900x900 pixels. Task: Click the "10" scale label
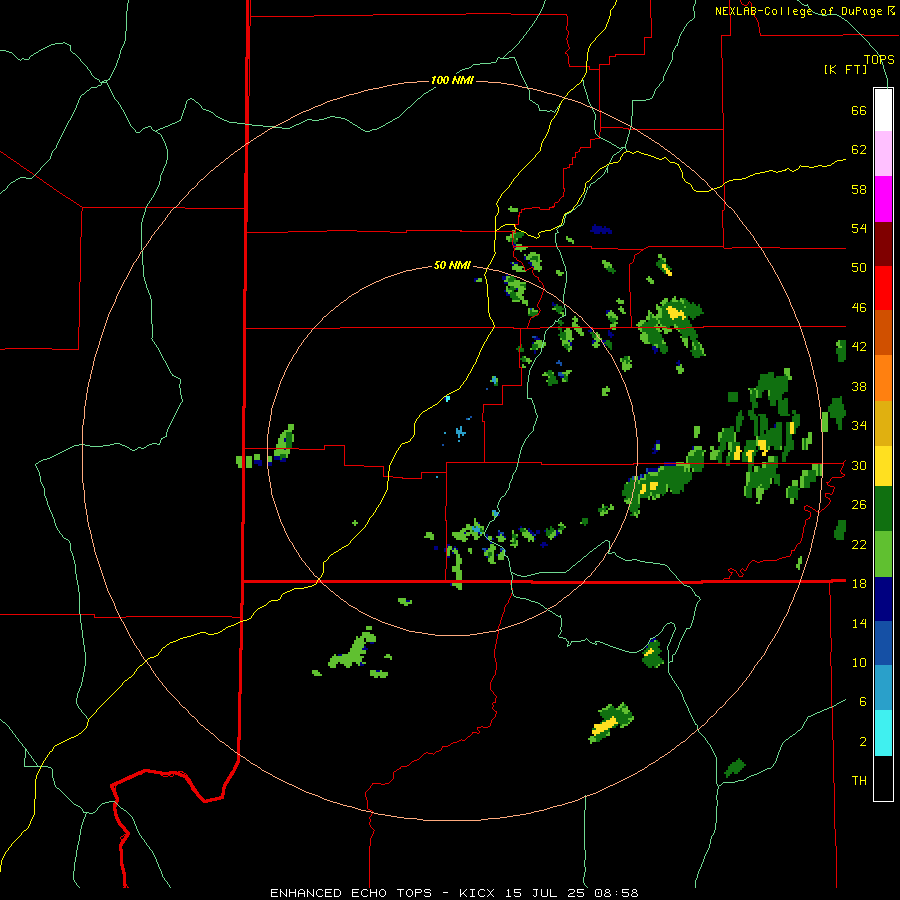point(859,662)
